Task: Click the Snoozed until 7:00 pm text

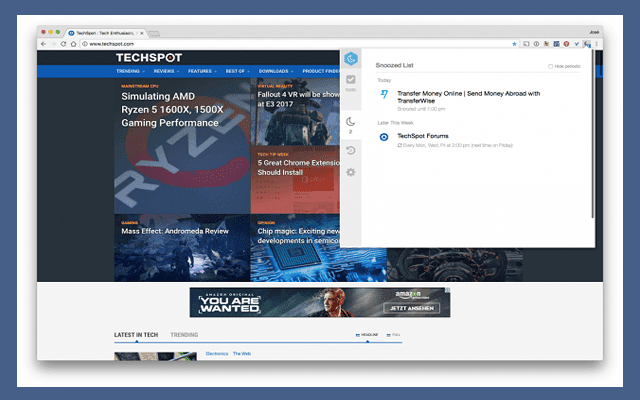Action: tap(421, 109)
